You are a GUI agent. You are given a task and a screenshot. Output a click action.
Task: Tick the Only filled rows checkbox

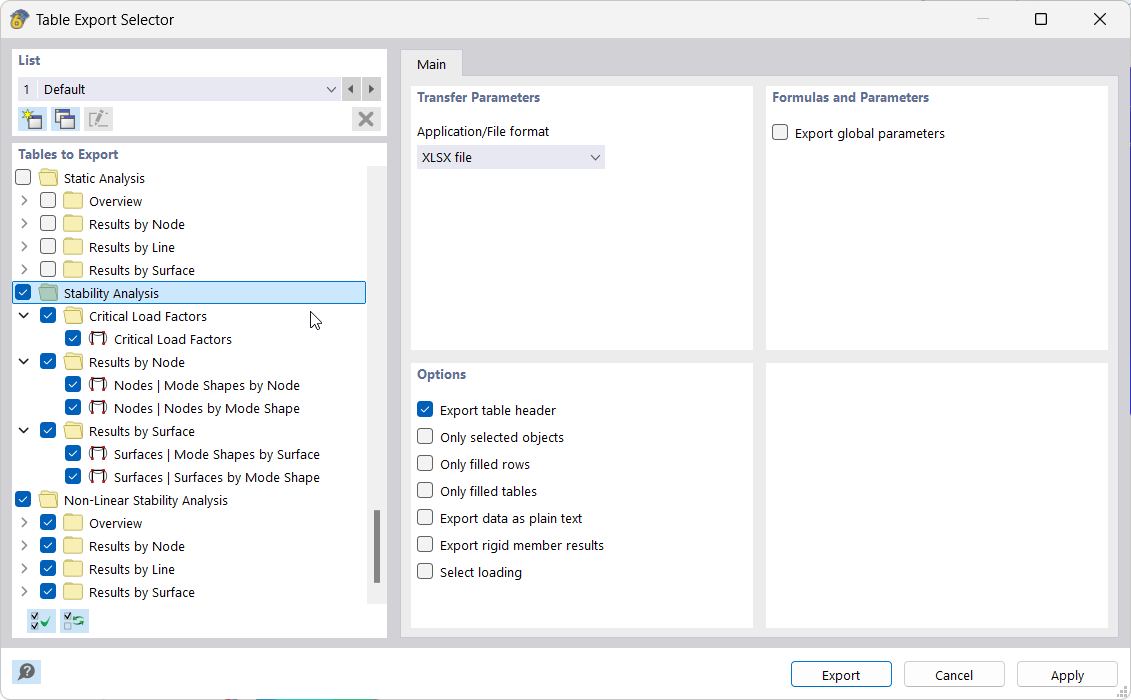pyautogui.click(x=425, y=464)
